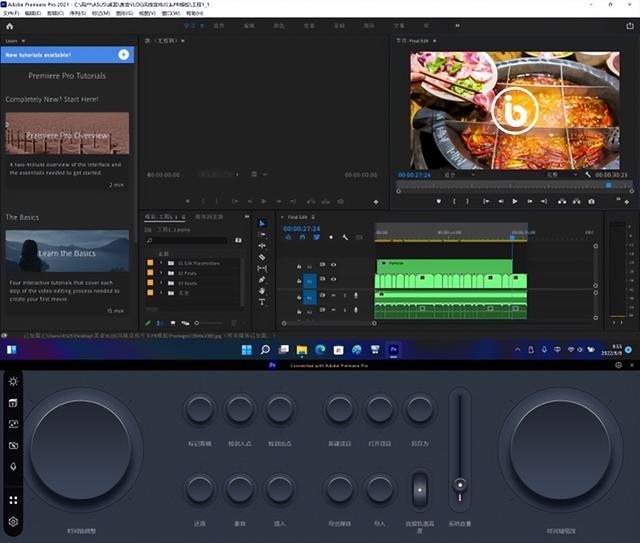Open the 序列(S) menu

[78, 13]
